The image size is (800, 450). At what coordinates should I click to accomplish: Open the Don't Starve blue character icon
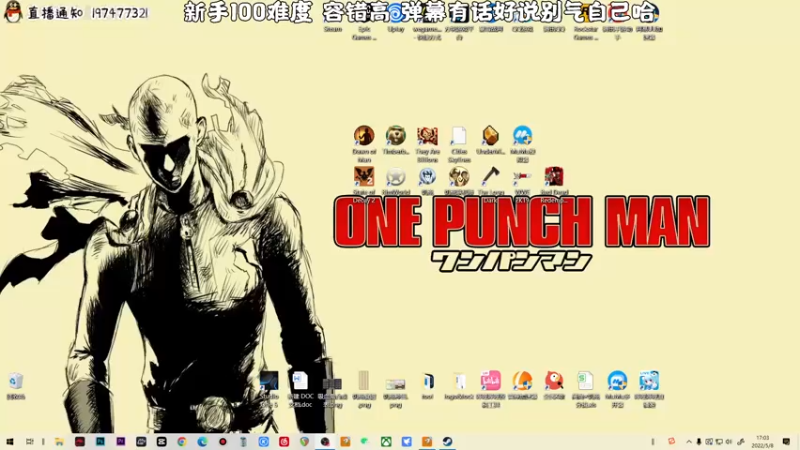(427, 177)
